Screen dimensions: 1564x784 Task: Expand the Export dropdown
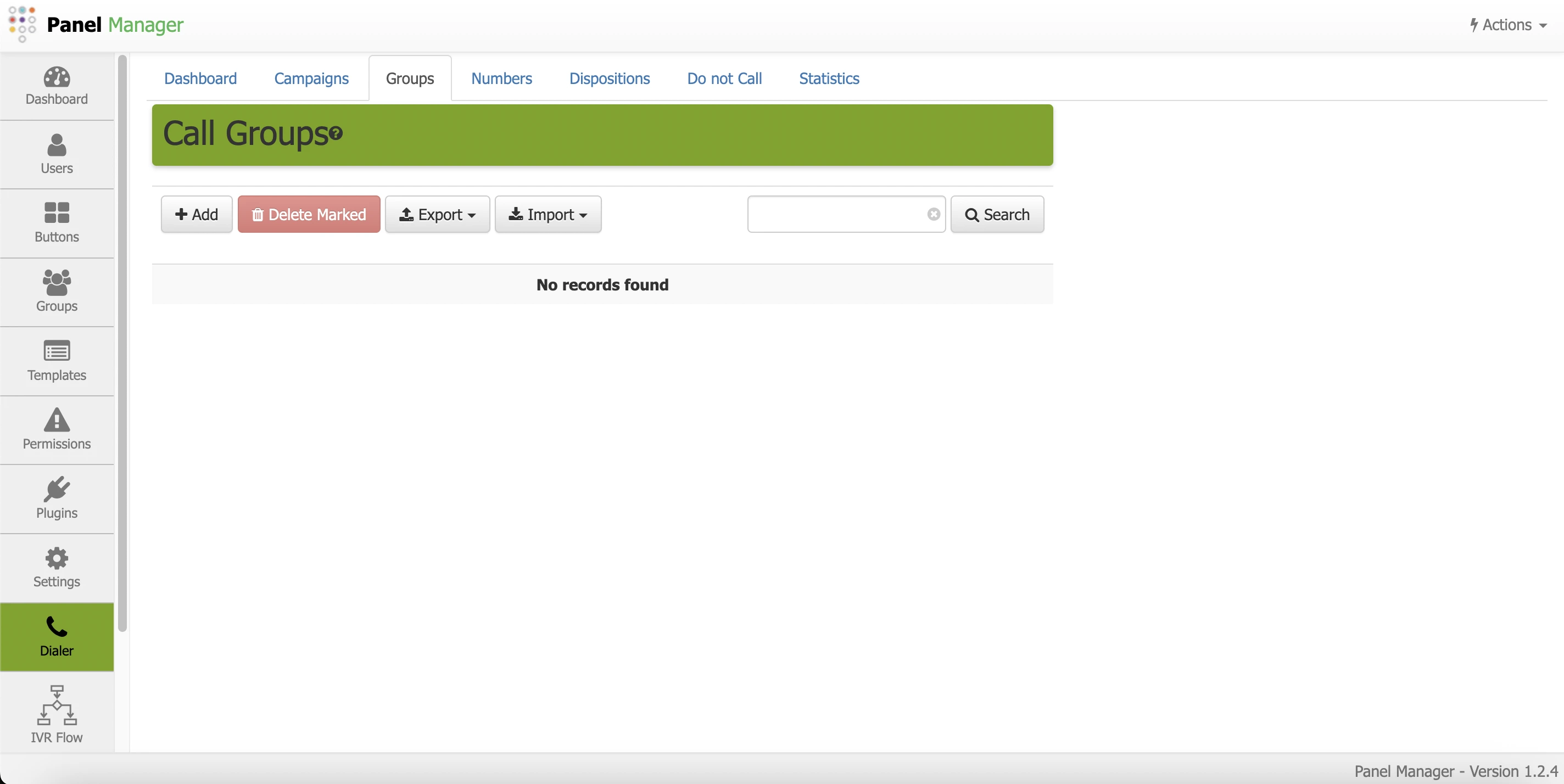point(437,214)
